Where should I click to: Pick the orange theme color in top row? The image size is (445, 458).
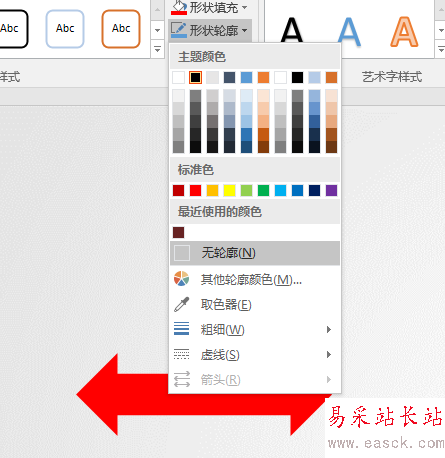[x=263, y=77]
